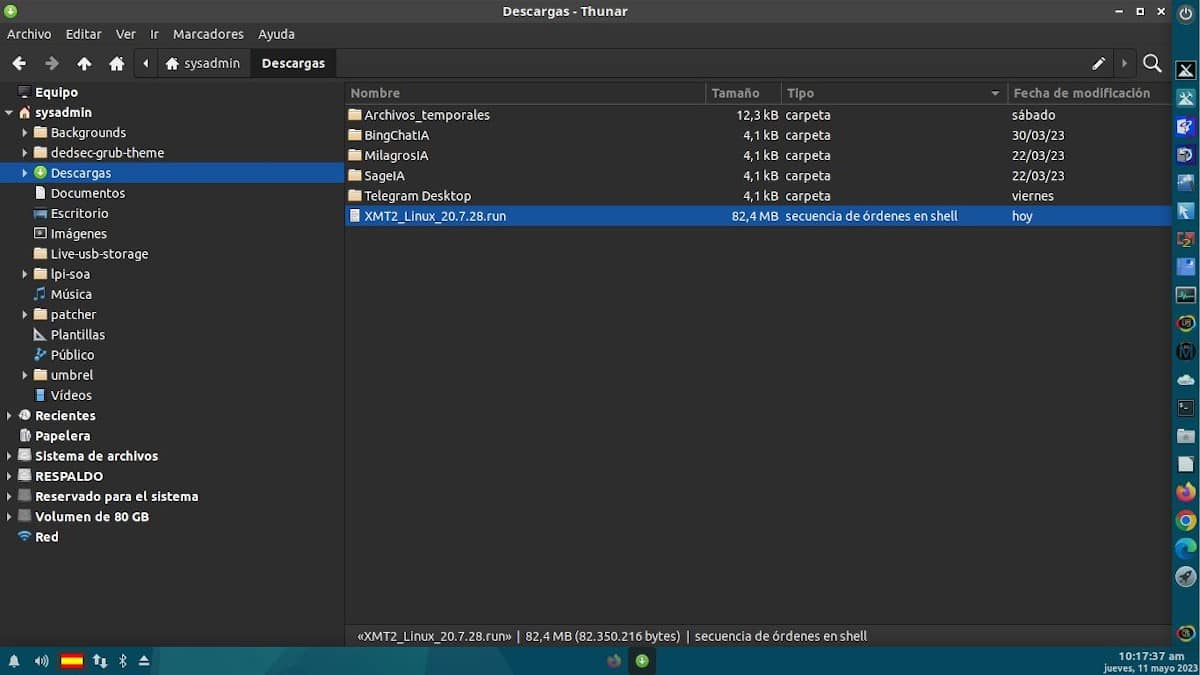Click the Bluetooth icon in bottom panel

(123, 661)
